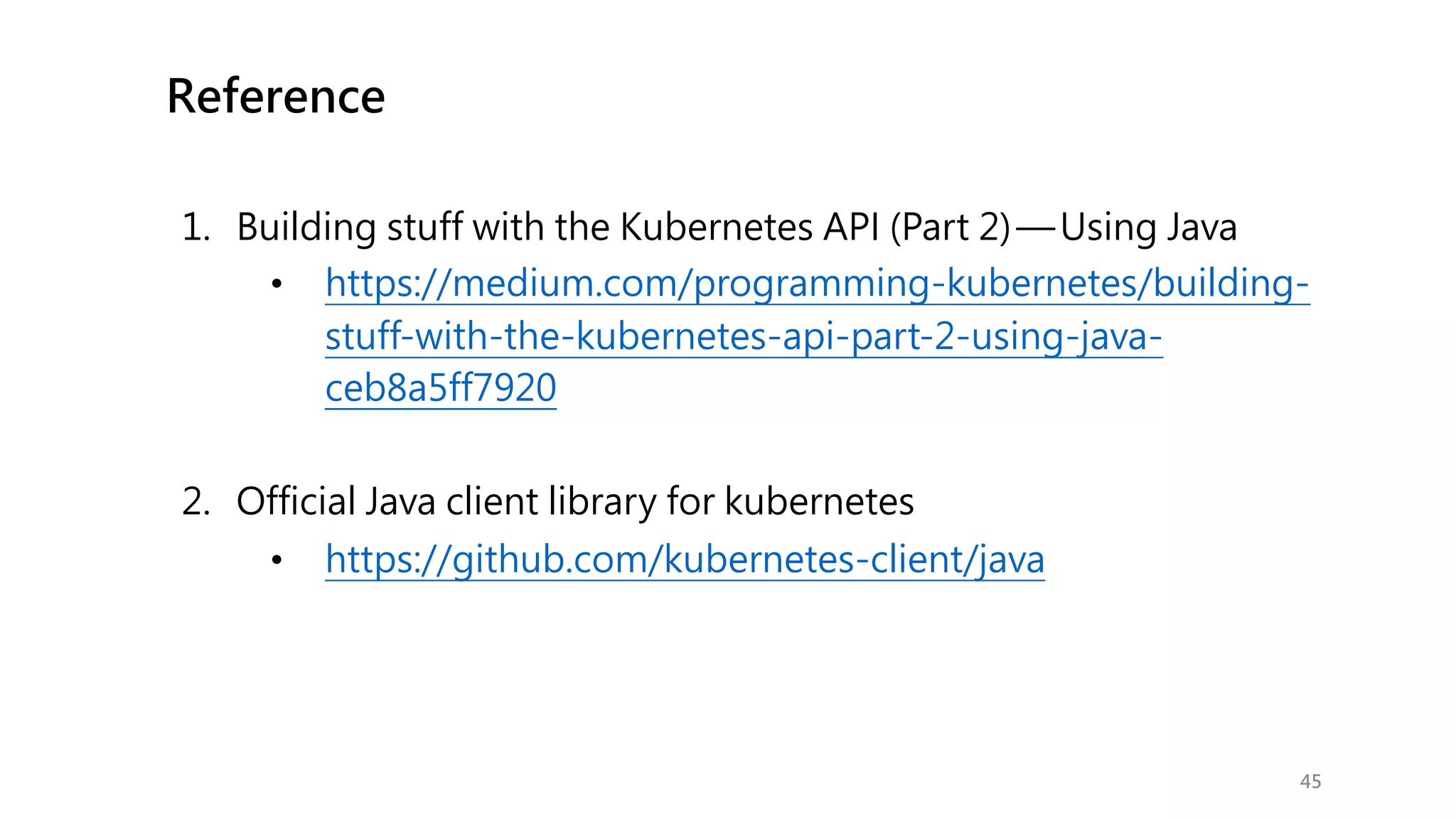Click the "Using Java" text

[x=1148, y=227]
